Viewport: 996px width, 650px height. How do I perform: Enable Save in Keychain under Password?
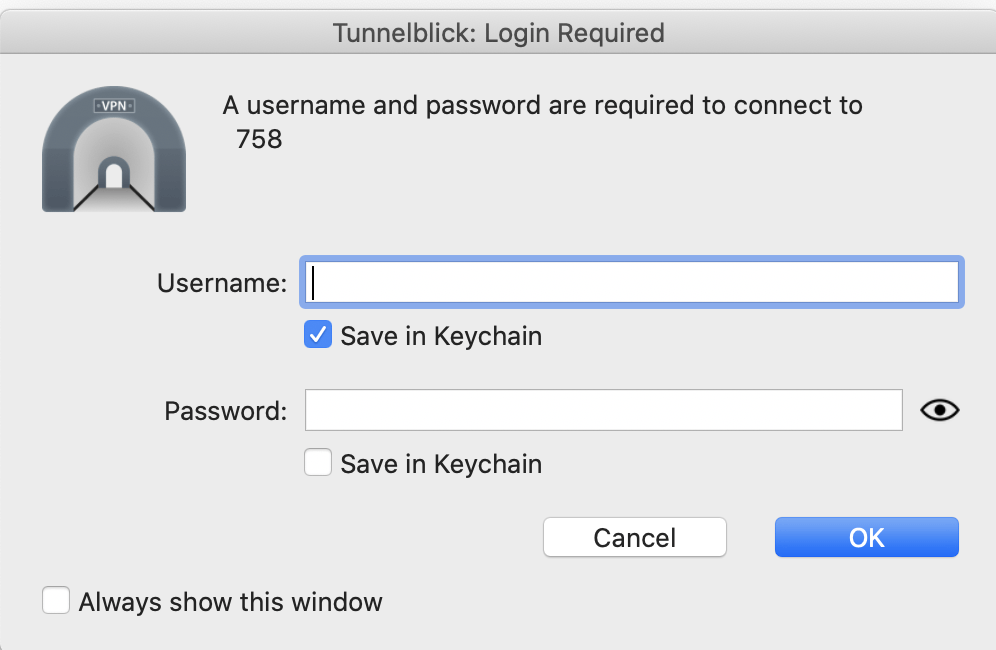pyautogui.click(x=318, y=463)
